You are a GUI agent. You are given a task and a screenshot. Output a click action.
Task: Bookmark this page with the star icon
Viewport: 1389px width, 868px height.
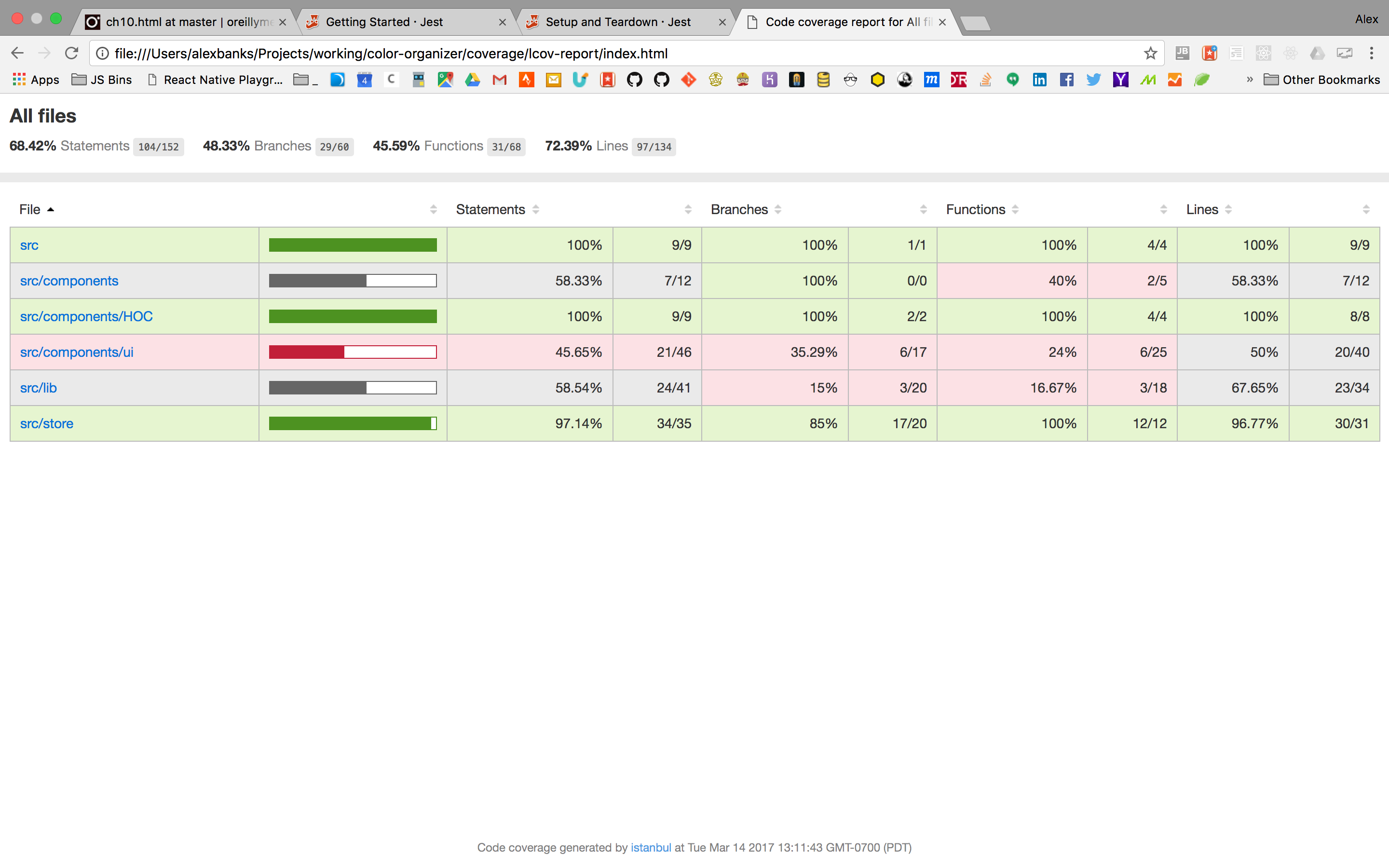click(x=1150, y=54)
